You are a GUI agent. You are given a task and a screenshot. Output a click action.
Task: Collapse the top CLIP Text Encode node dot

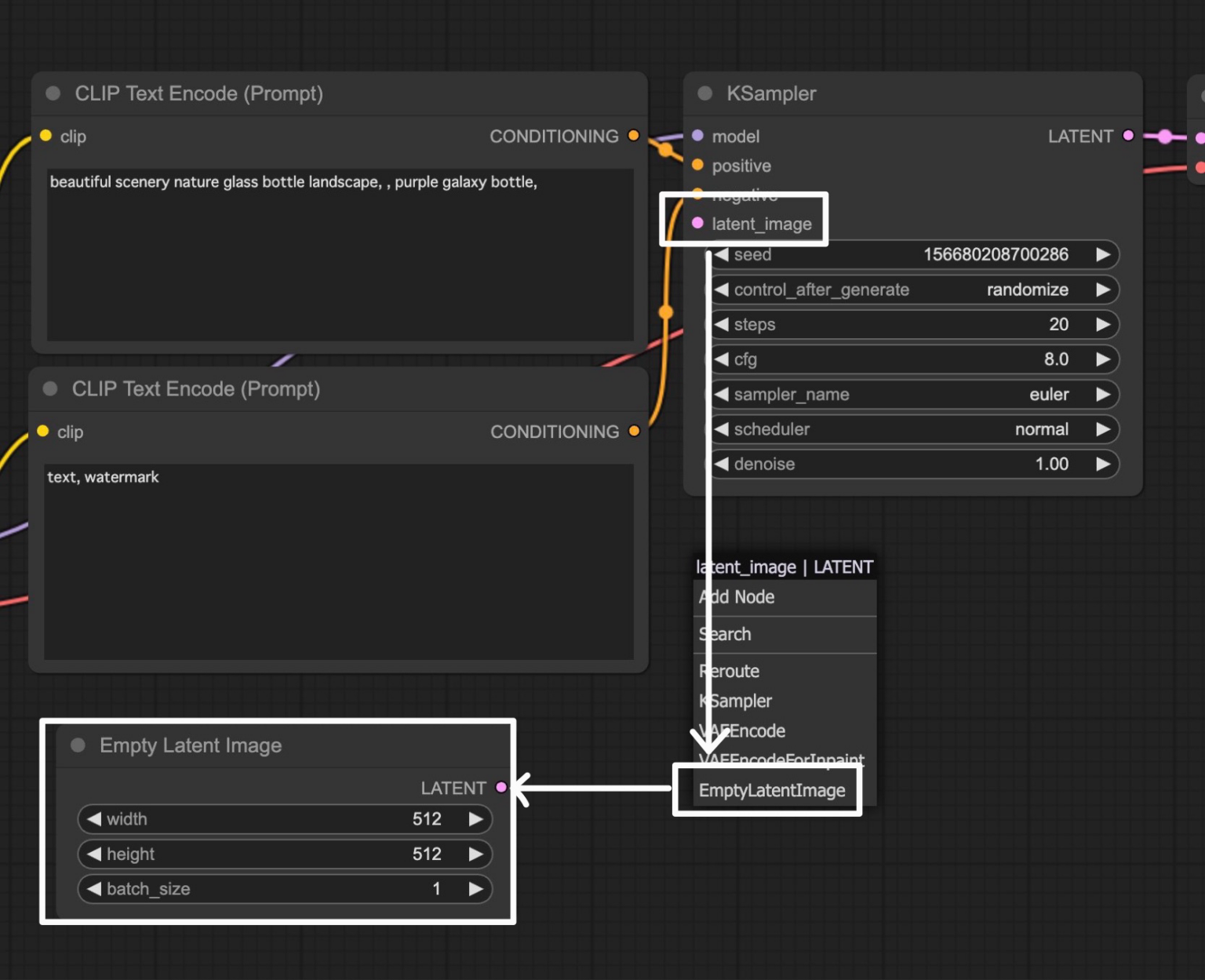click(x=53, y=93)
